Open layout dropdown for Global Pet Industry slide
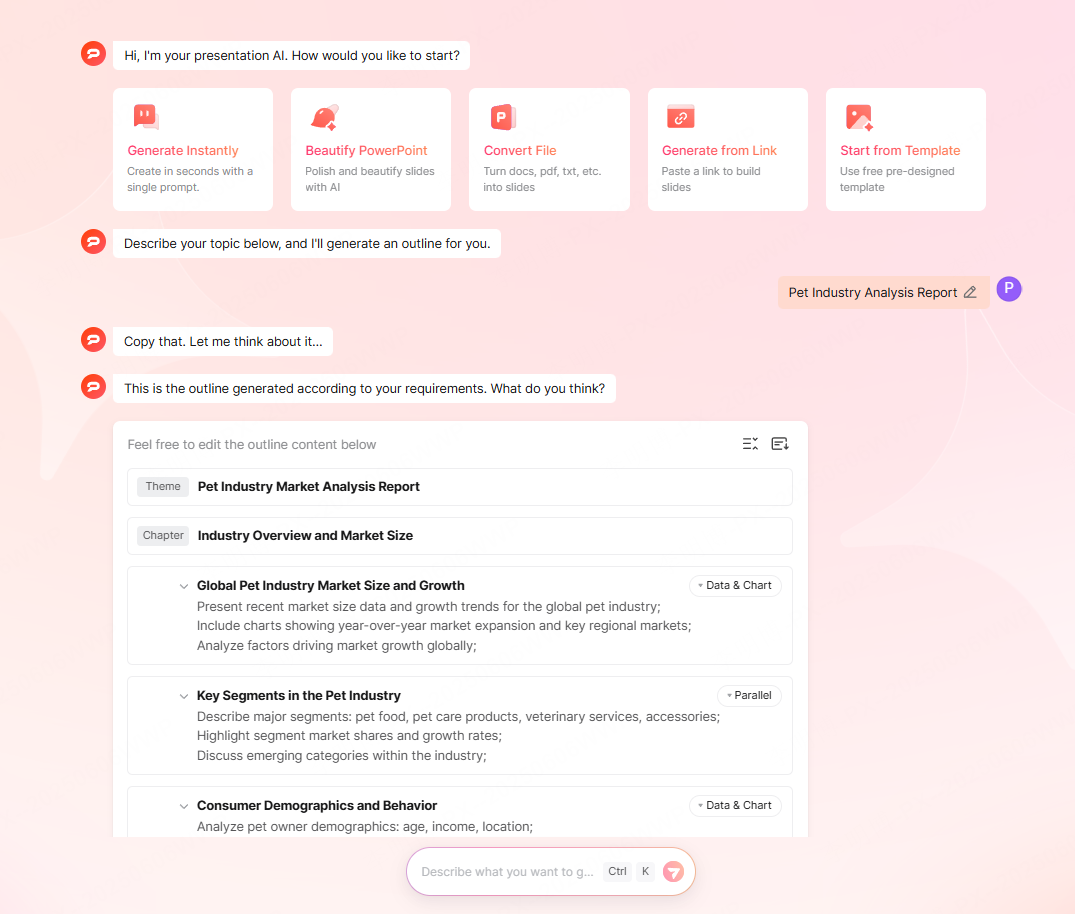The image size is (1075, 914). click(x=735, y=586)
